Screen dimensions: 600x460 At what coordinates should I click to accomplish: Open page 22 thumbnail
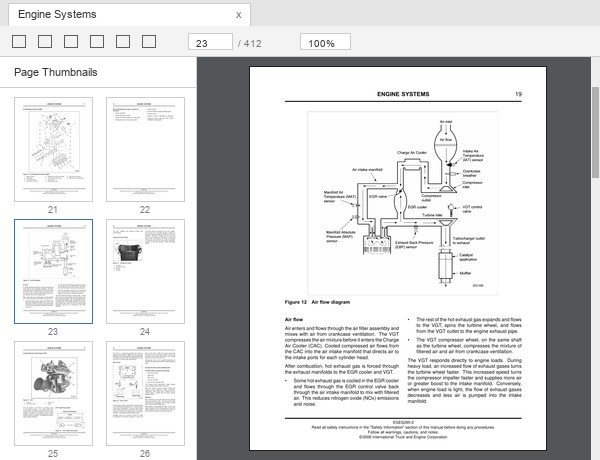point(145,149)
